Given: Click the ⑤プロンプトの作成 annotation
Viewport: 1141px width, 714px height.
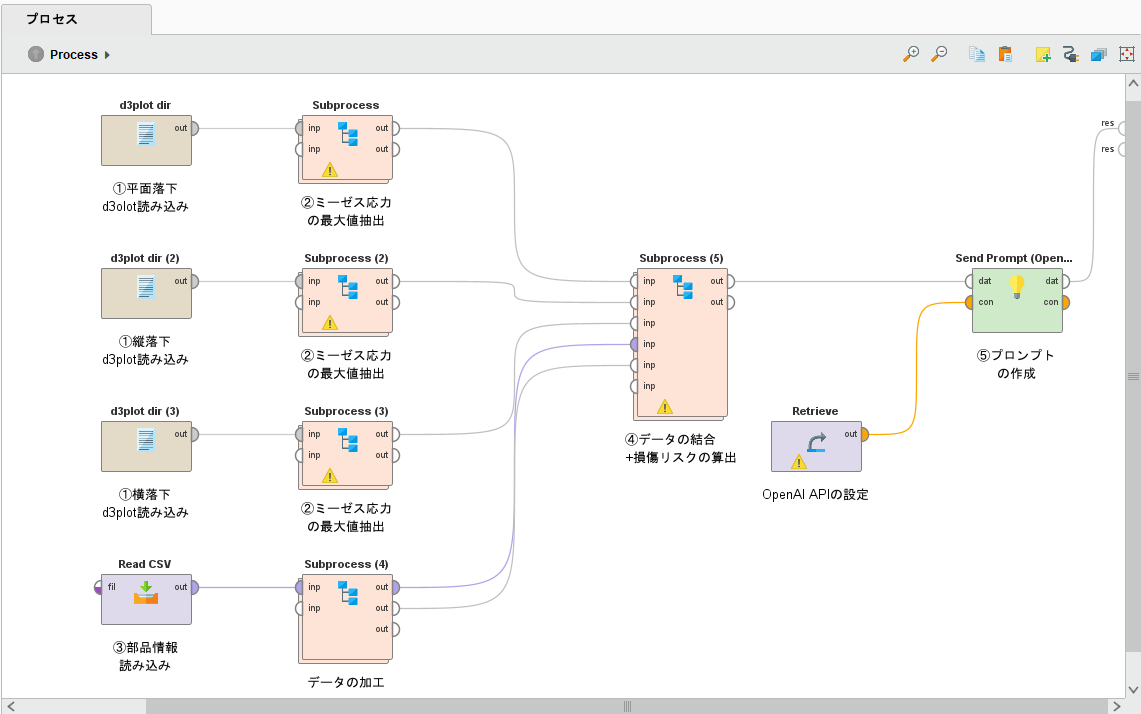Looking at the screenshot, I should click(x=1016, y=364).
